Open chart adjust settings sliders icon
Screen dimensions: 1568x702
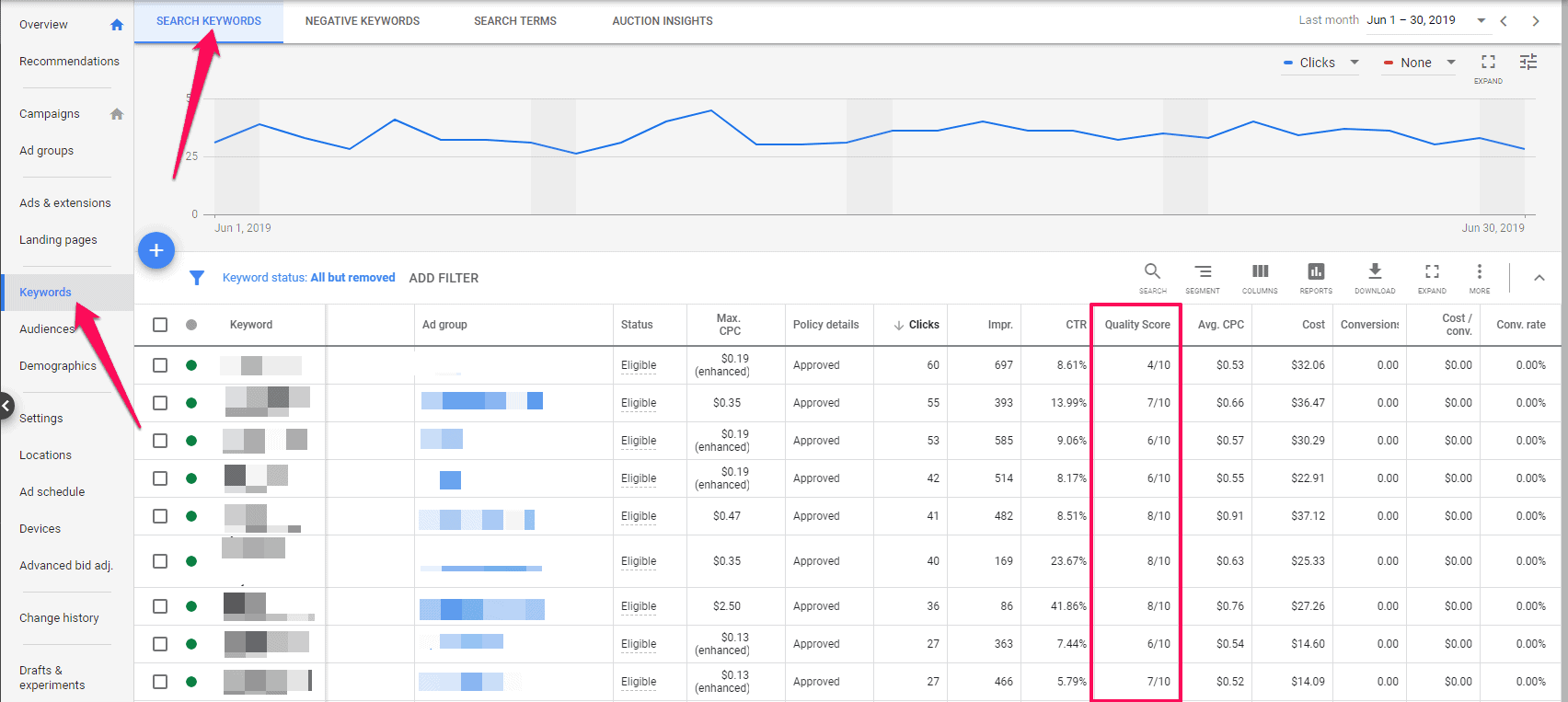click(1528, 62)
